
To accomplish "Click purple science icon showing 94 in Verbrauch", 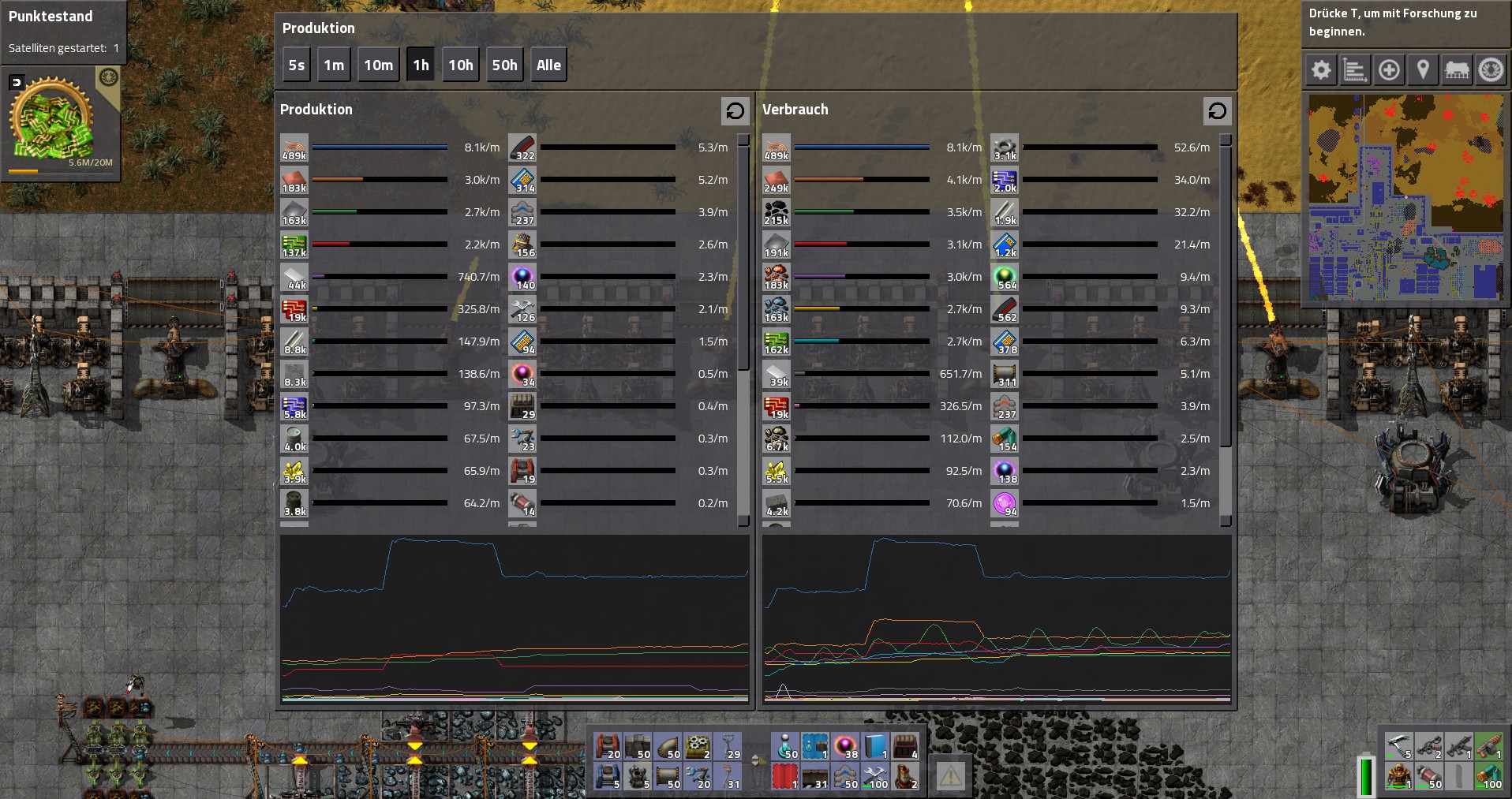I will pos(1005,503).
